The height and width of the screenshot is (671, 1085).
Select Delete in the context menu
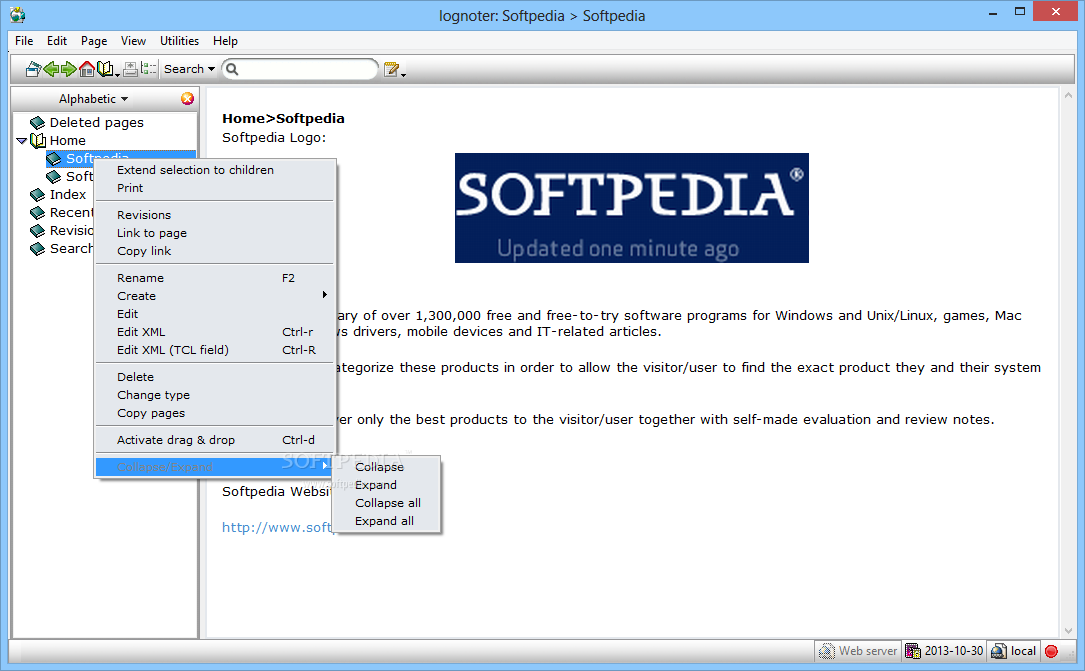pos(215,376)
